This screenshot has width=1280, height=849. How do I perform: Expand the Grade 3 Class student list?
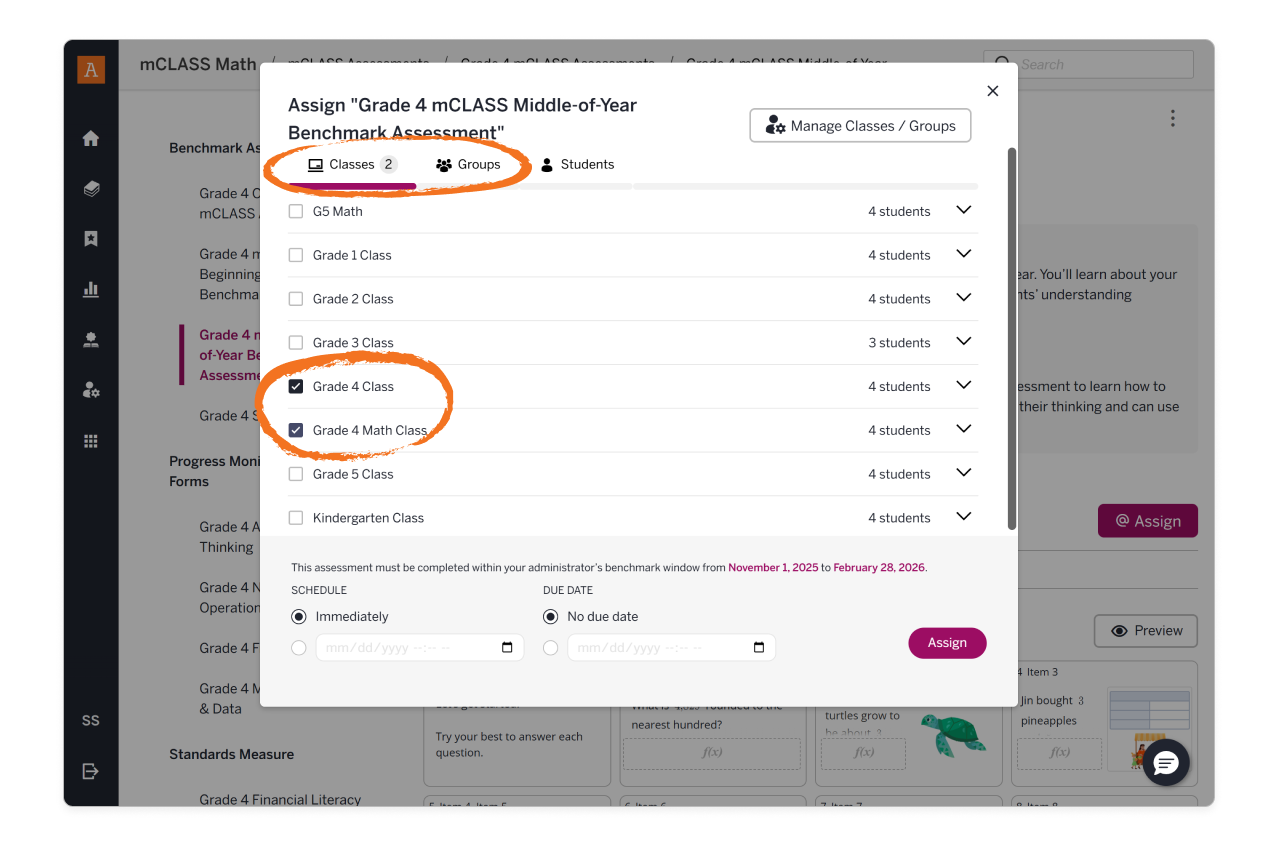tap(964, 342)
